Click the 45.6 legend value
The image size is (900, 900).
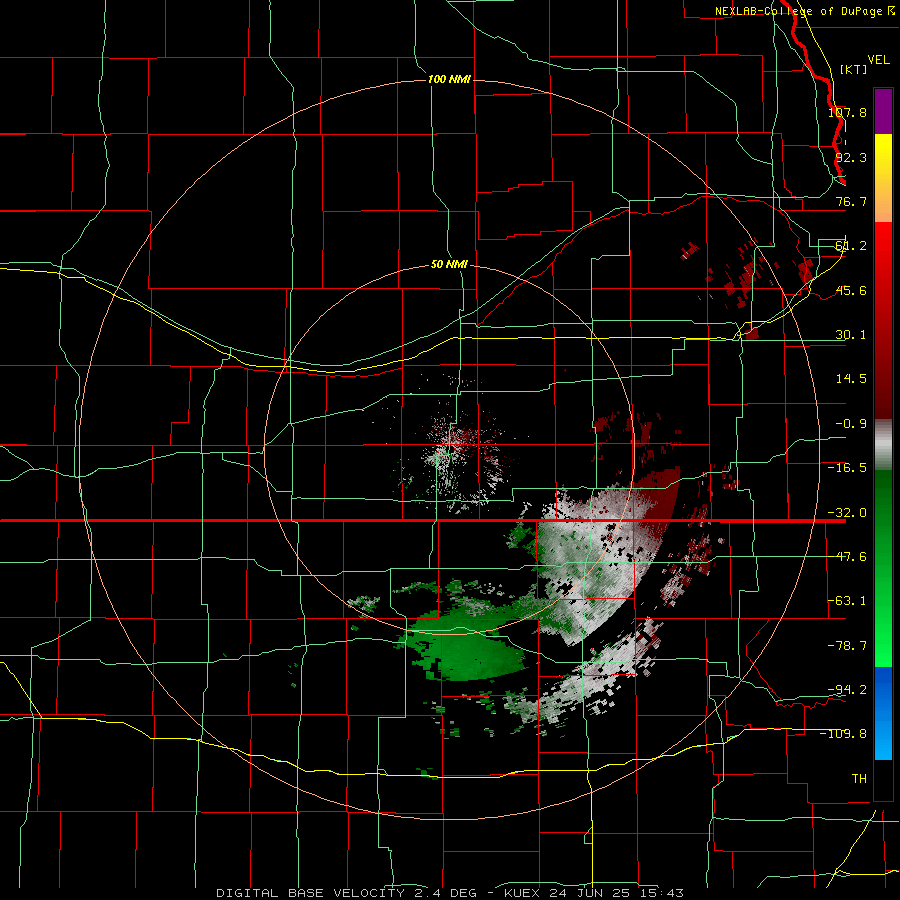pyautogui.click(x=851, y=290)
